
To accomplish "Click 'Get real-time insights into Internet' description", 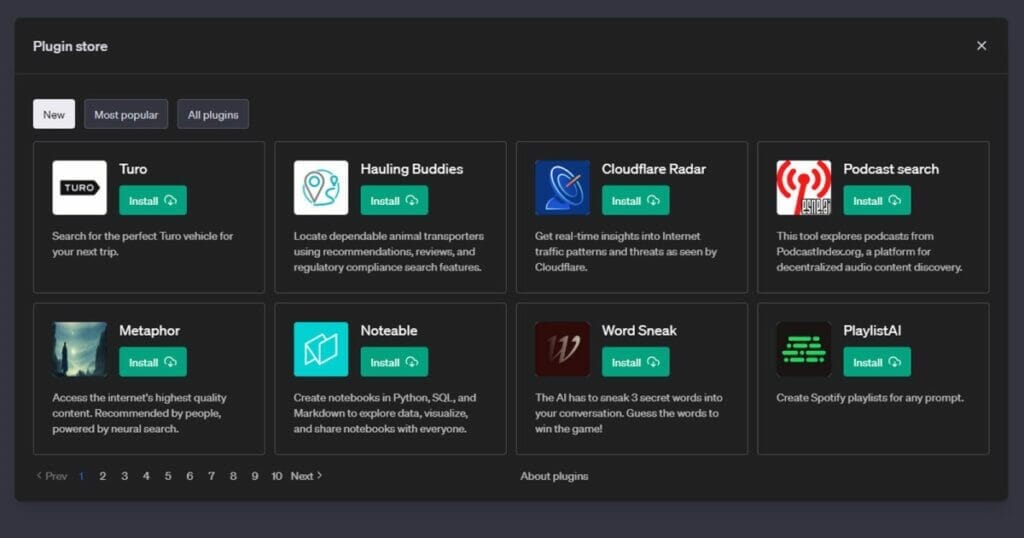I will (x=626, y=251).
